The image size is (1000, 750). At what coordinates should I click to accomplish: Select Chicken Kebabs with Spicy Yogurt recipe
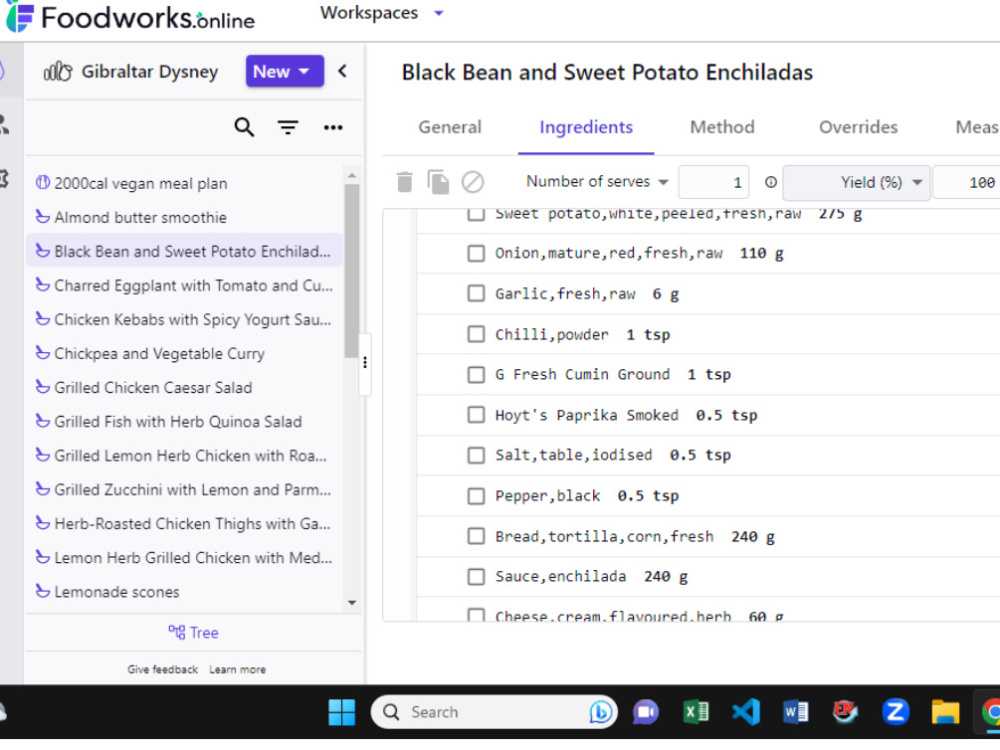tap(193, 320)
